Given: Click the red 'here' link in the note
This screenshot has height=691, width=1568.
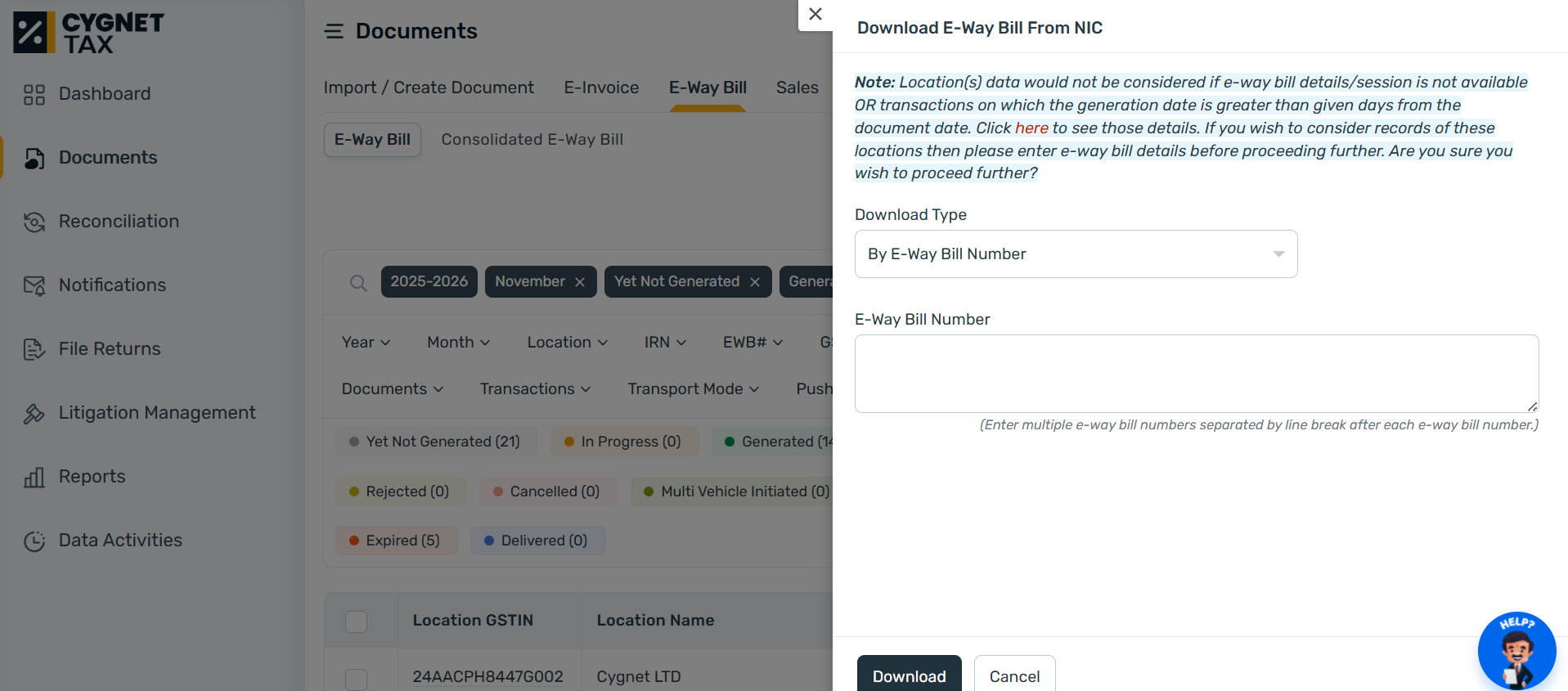Looking at the screenshot, I should click(1031, 128).
